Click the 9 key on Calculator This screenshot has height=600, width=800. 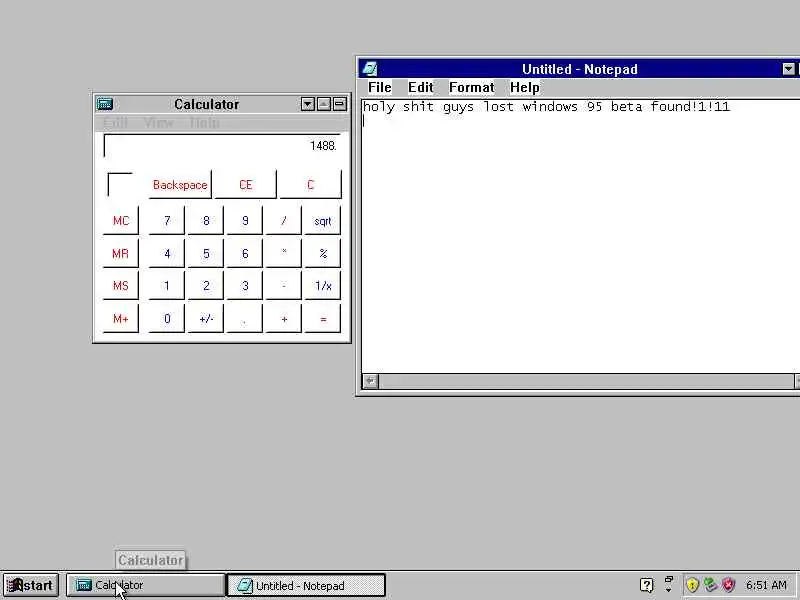245,220
